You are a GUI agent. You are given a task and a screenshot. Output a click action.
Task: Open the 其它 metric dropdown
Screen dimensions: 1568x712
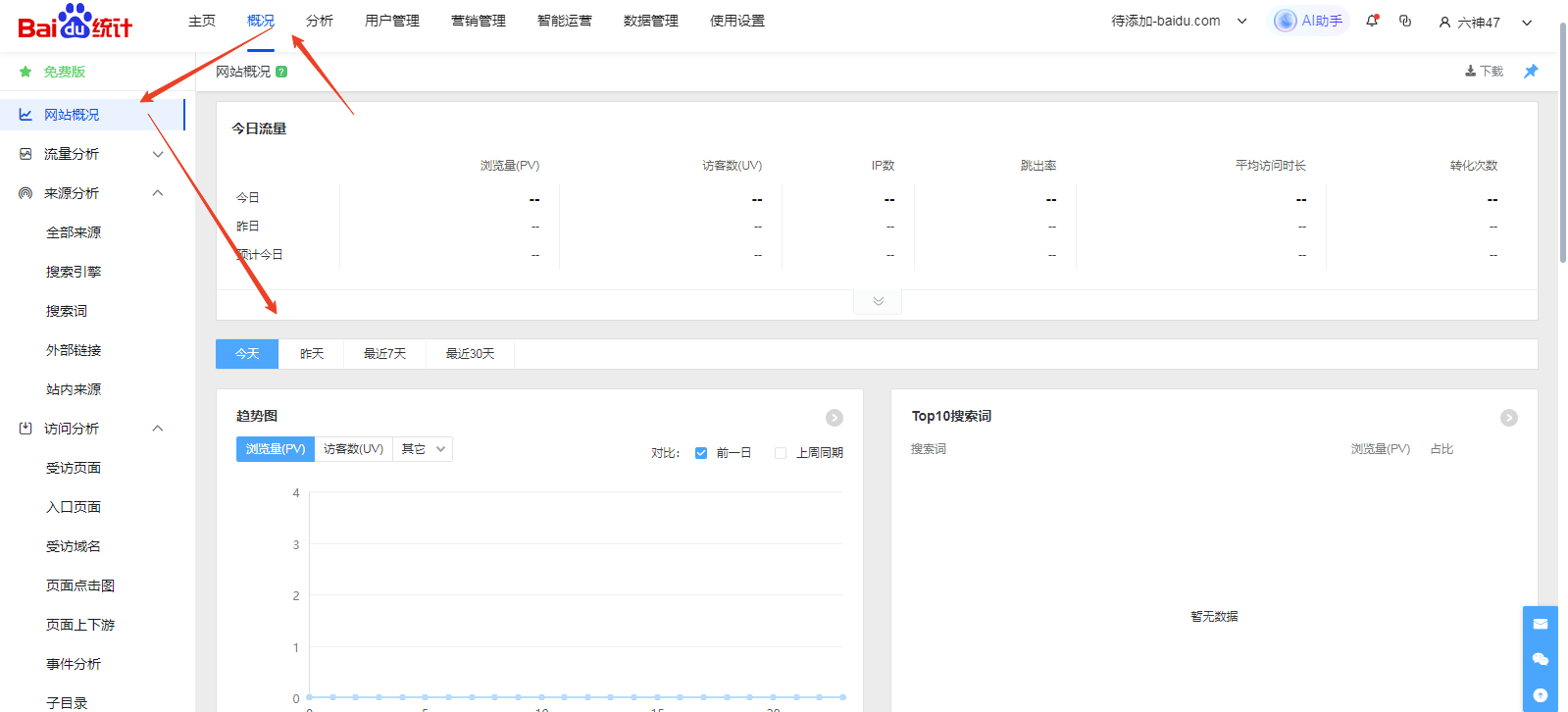pos(423,449)
